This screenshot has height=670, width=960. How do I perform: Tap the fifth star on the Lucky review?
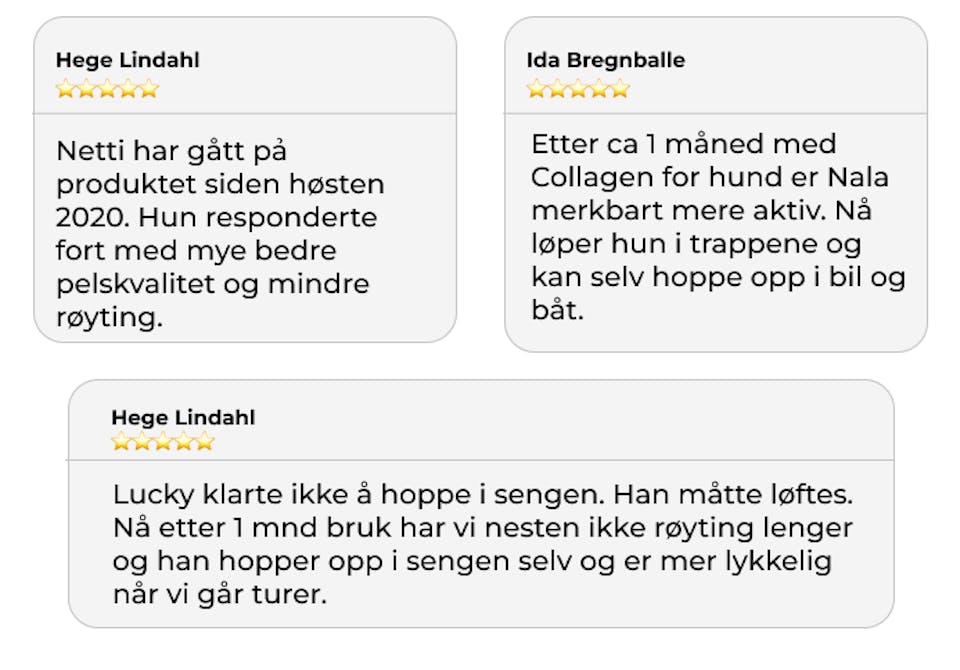pos(204,442)
